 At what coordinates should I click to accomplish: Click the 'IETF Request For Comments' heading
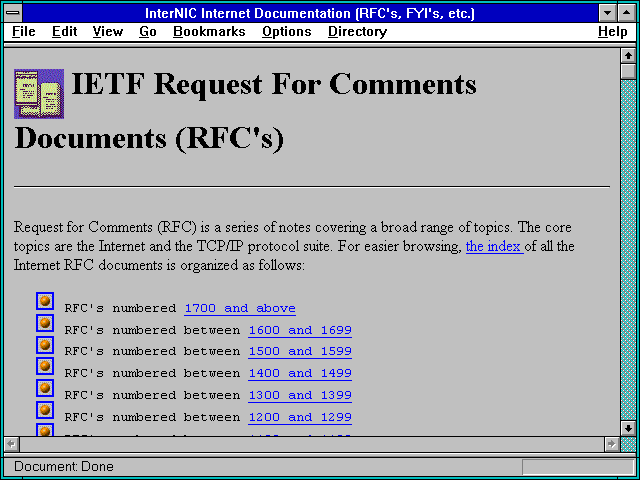[x=274, y=84]
